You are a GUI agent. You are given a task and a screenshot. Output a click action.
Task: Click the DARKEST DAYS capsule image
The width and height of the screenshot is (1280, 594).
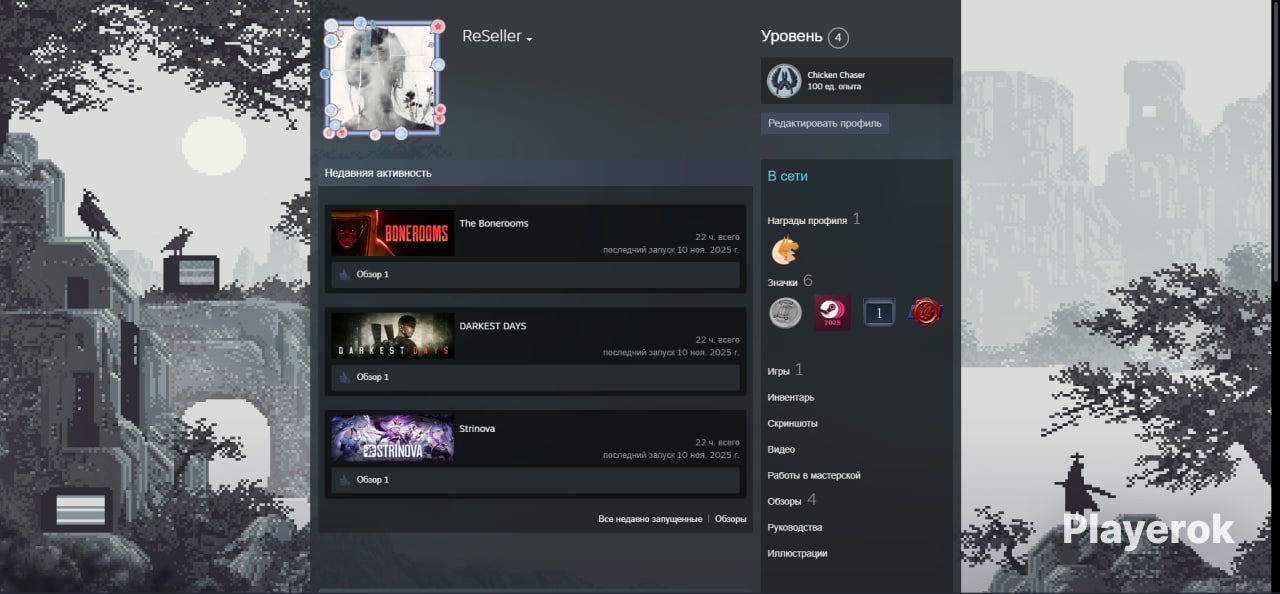pyautogui.click(x=392, y=336)
